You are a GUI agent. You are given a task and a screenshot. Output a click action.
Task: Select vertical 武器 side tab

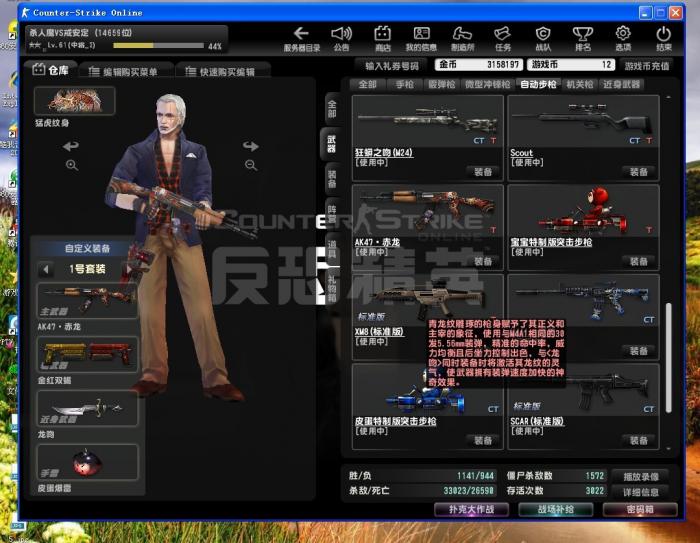point(331,144)
